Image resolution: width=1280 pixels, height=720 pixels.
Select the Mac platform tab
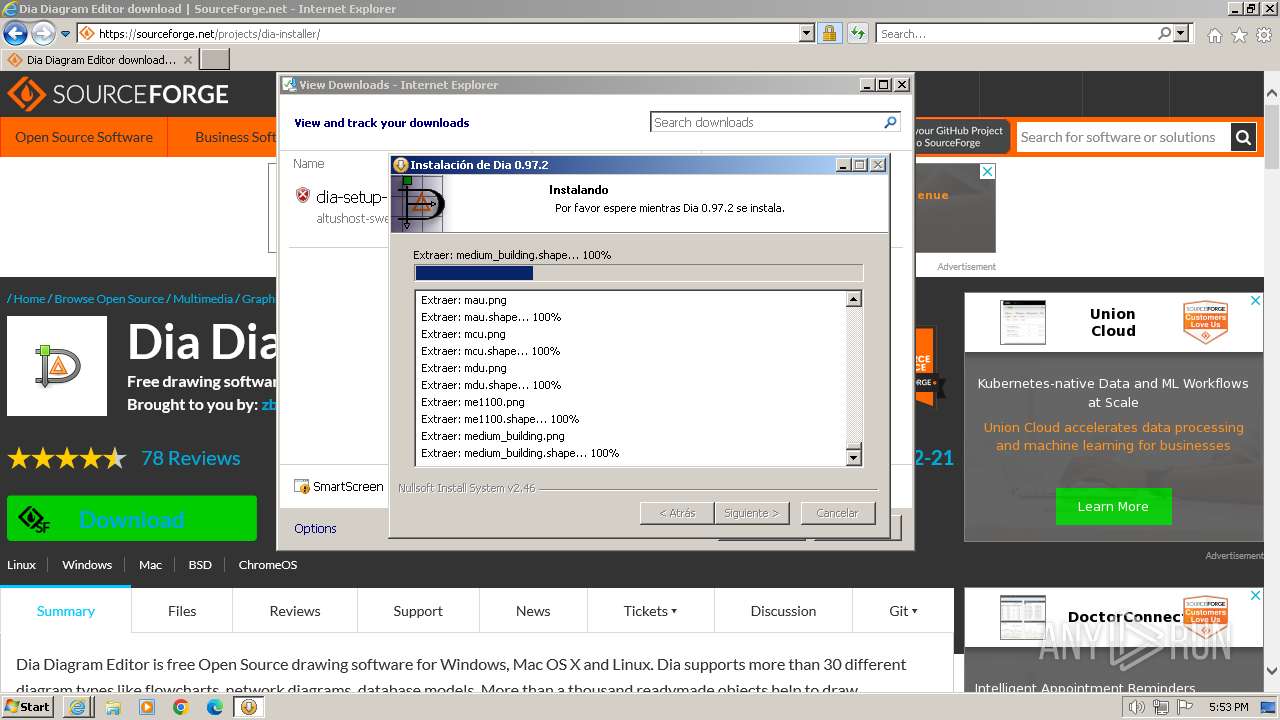click(150, 565)
